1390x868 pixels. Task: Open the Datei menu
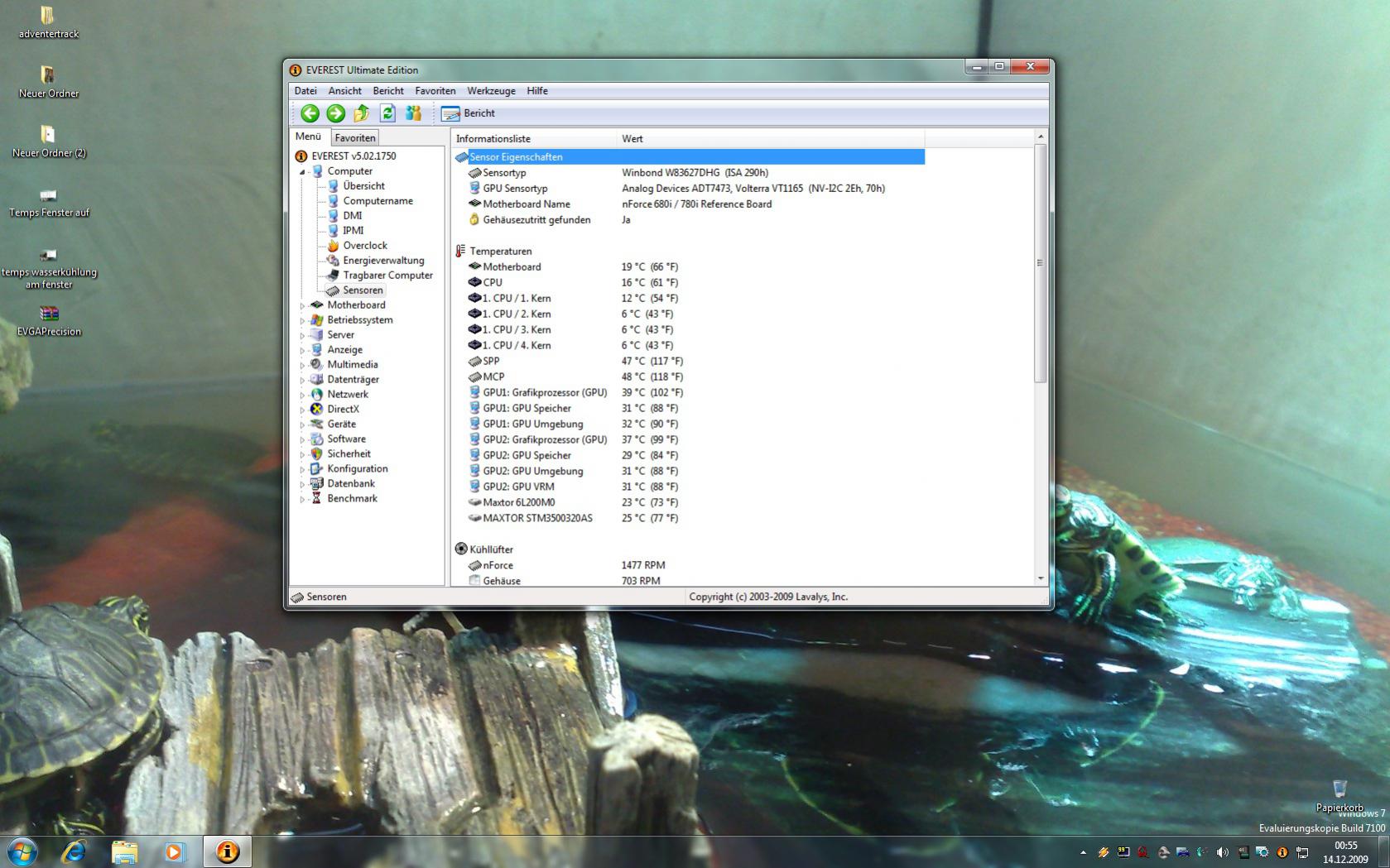305,91
